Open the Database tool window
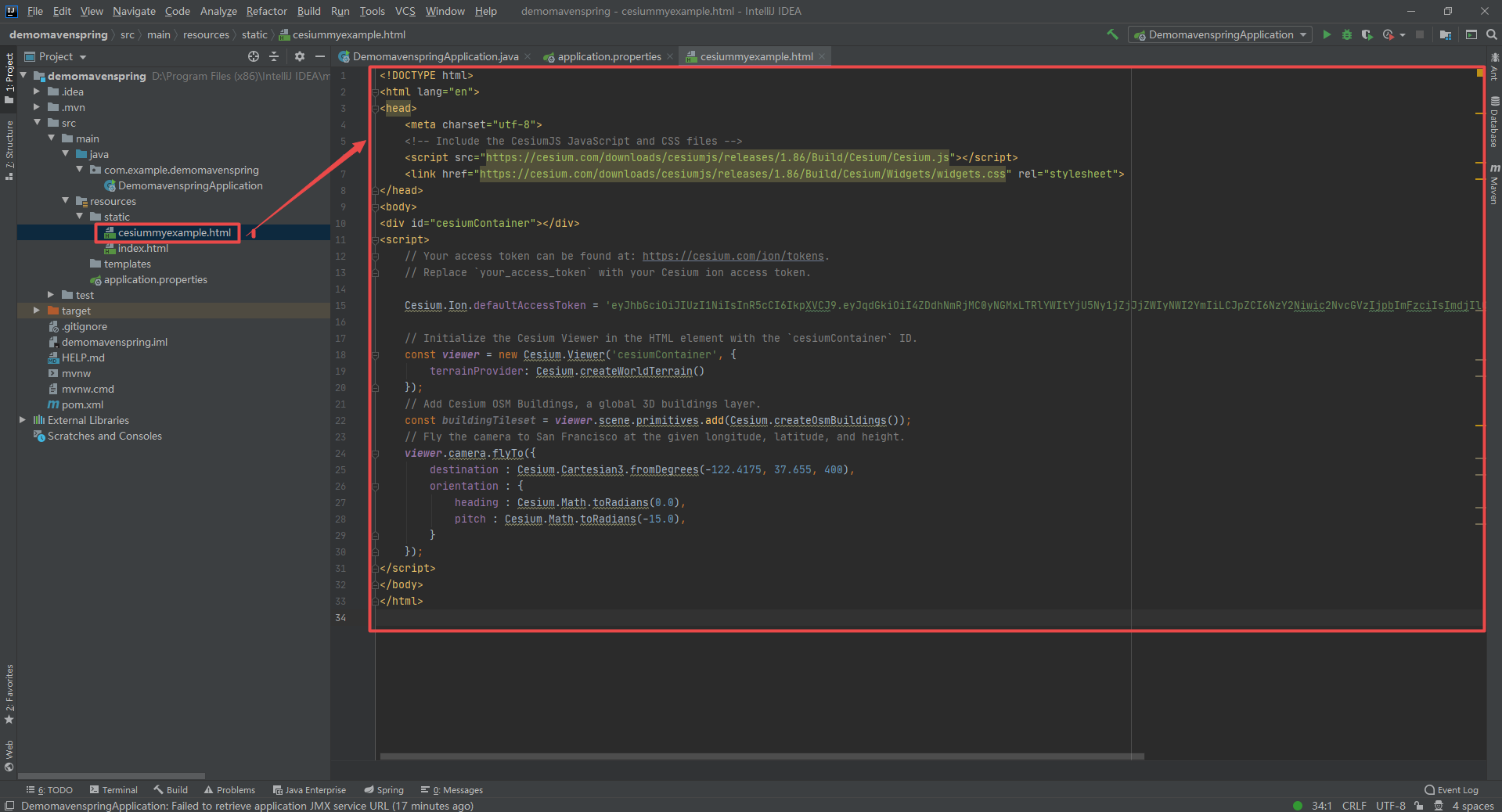 pyautogui.click(x=1494, y=122)
